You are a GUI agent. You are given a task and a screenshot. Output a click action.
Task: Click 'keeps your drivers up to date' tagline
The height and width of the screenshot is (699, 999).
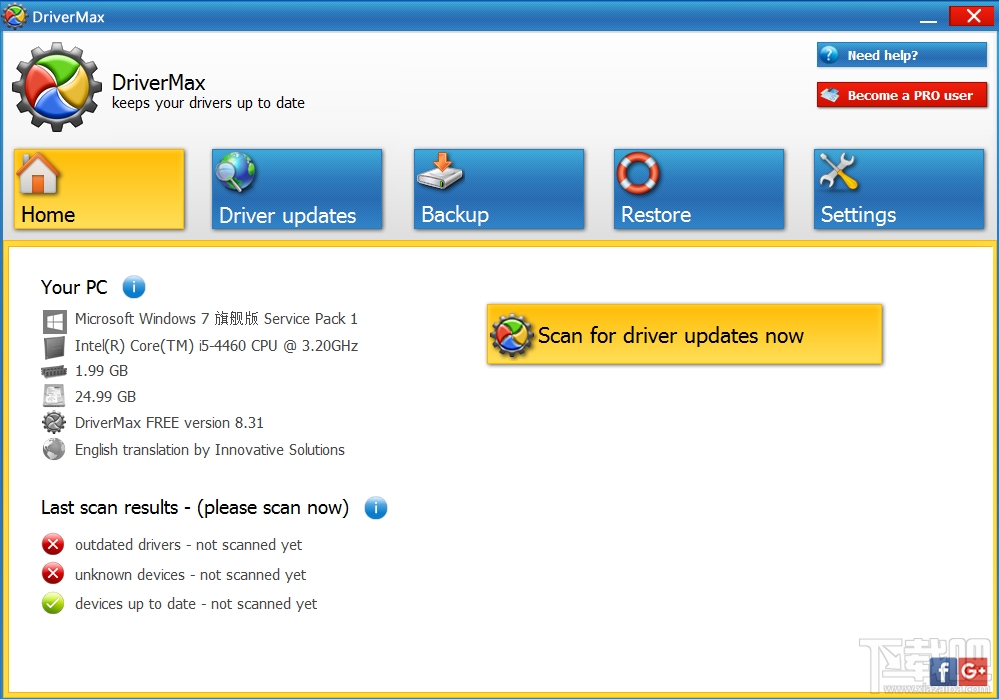click(208, 103)
